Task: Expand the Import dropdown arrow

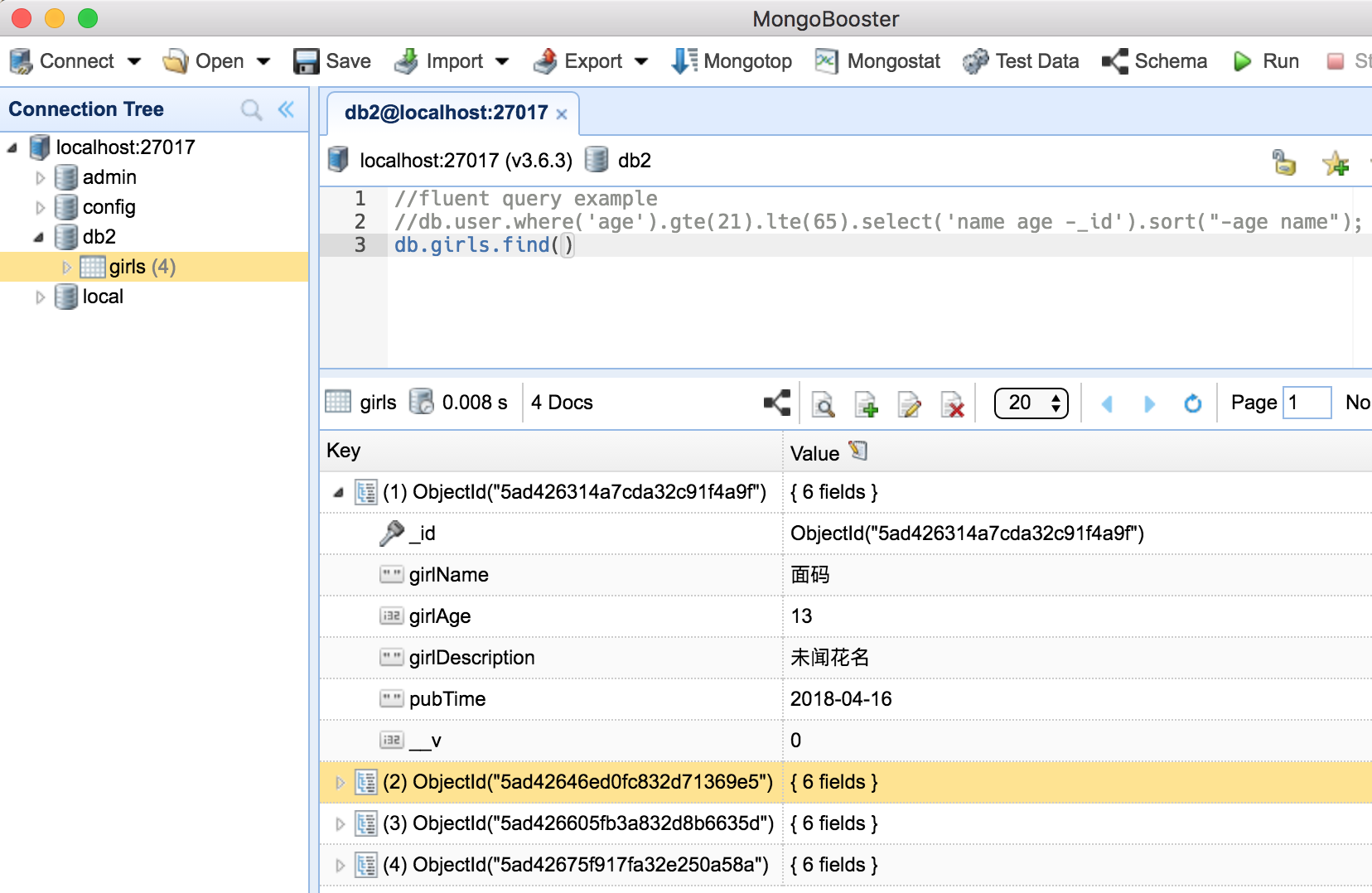Action: pyautogui.click(x=502, y=61)
